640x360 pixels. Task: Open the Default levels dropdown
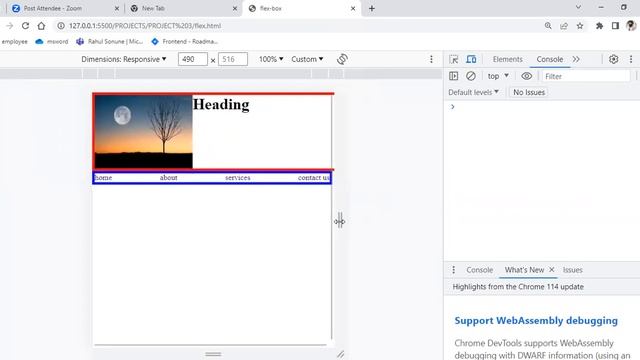[x=473, y=92]
